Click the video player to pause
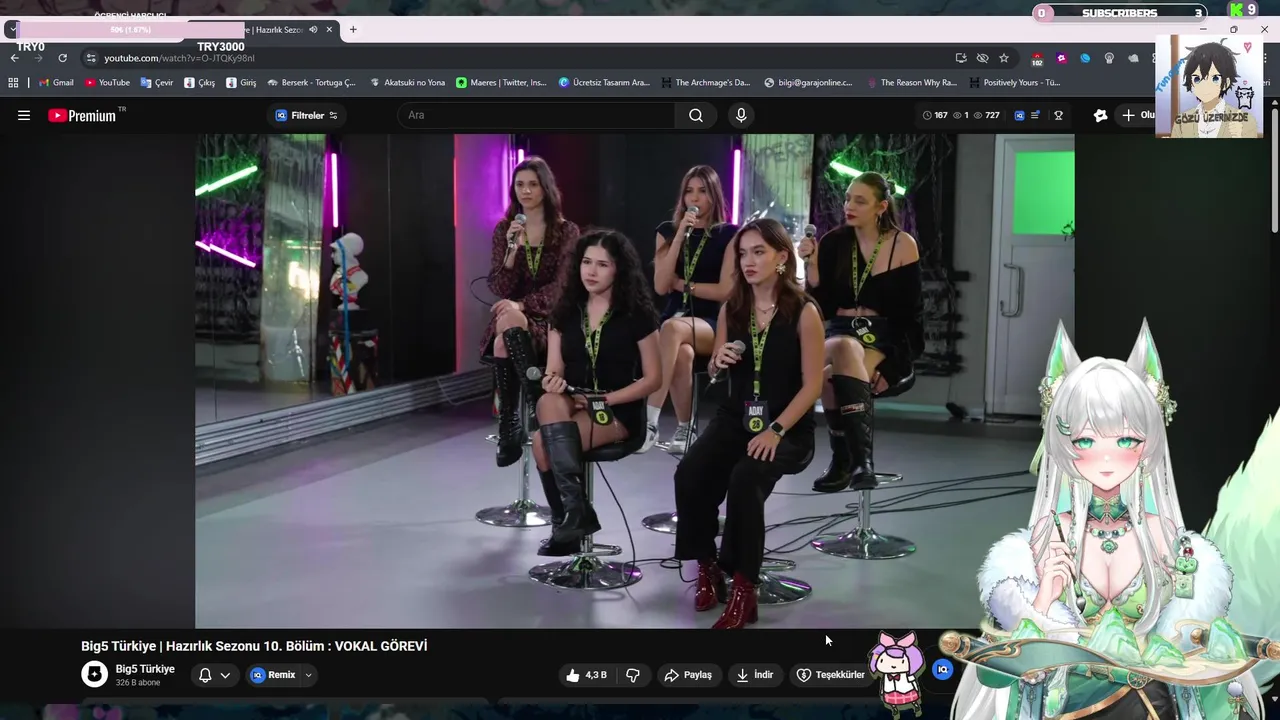 [x=635, y=381]
